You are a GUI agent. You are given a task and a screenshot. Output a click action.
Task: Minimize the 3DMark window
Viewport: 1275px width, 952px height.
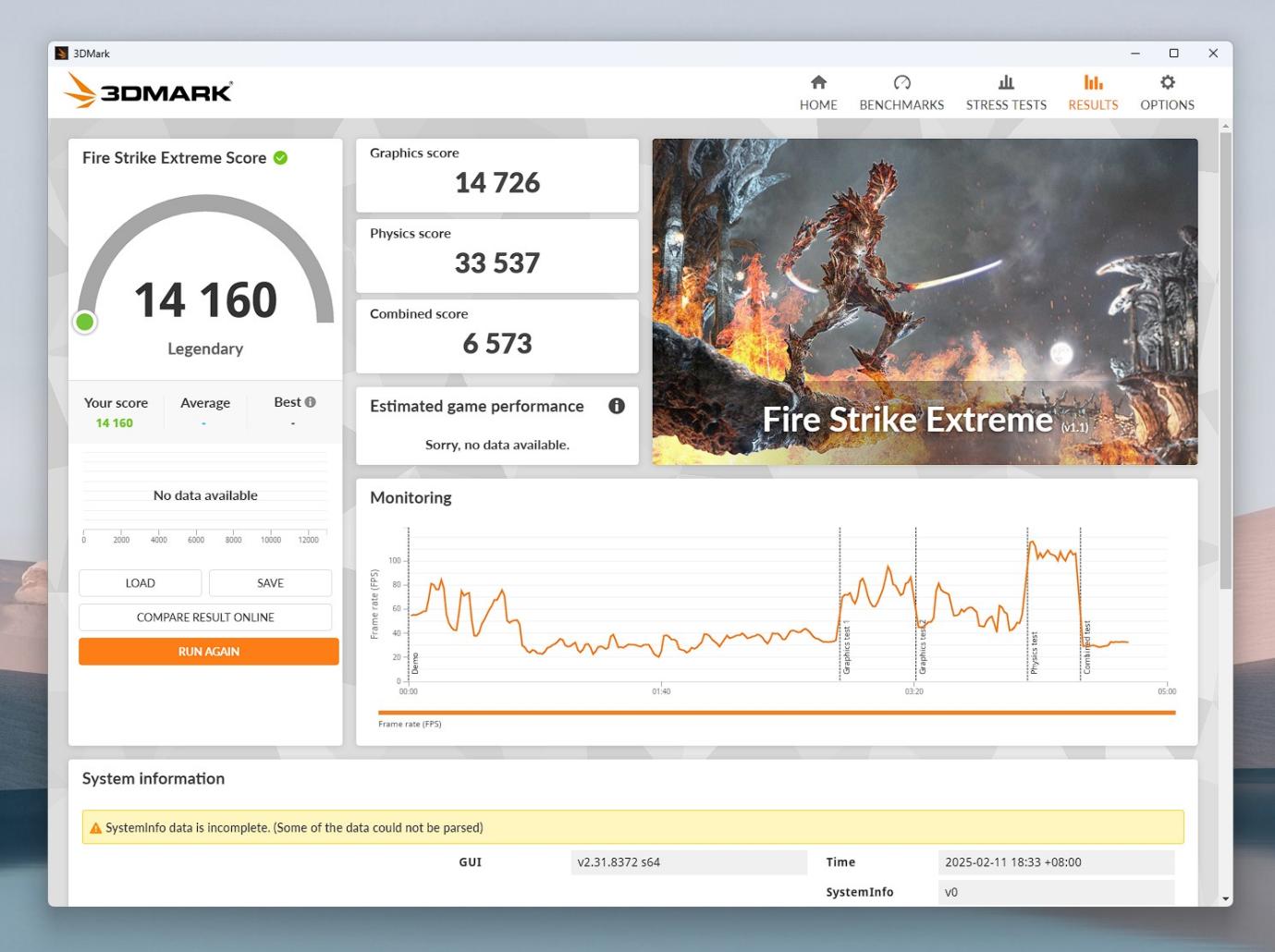pyautogui.click(x=1135, y=54)
